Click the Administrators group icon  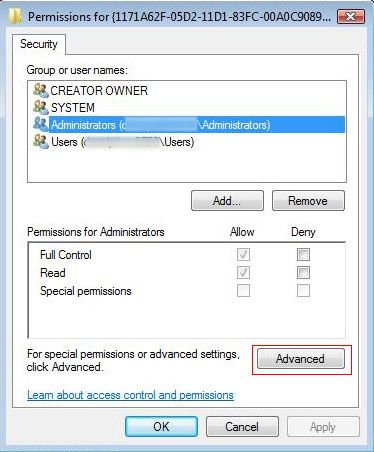coord(41,124)
